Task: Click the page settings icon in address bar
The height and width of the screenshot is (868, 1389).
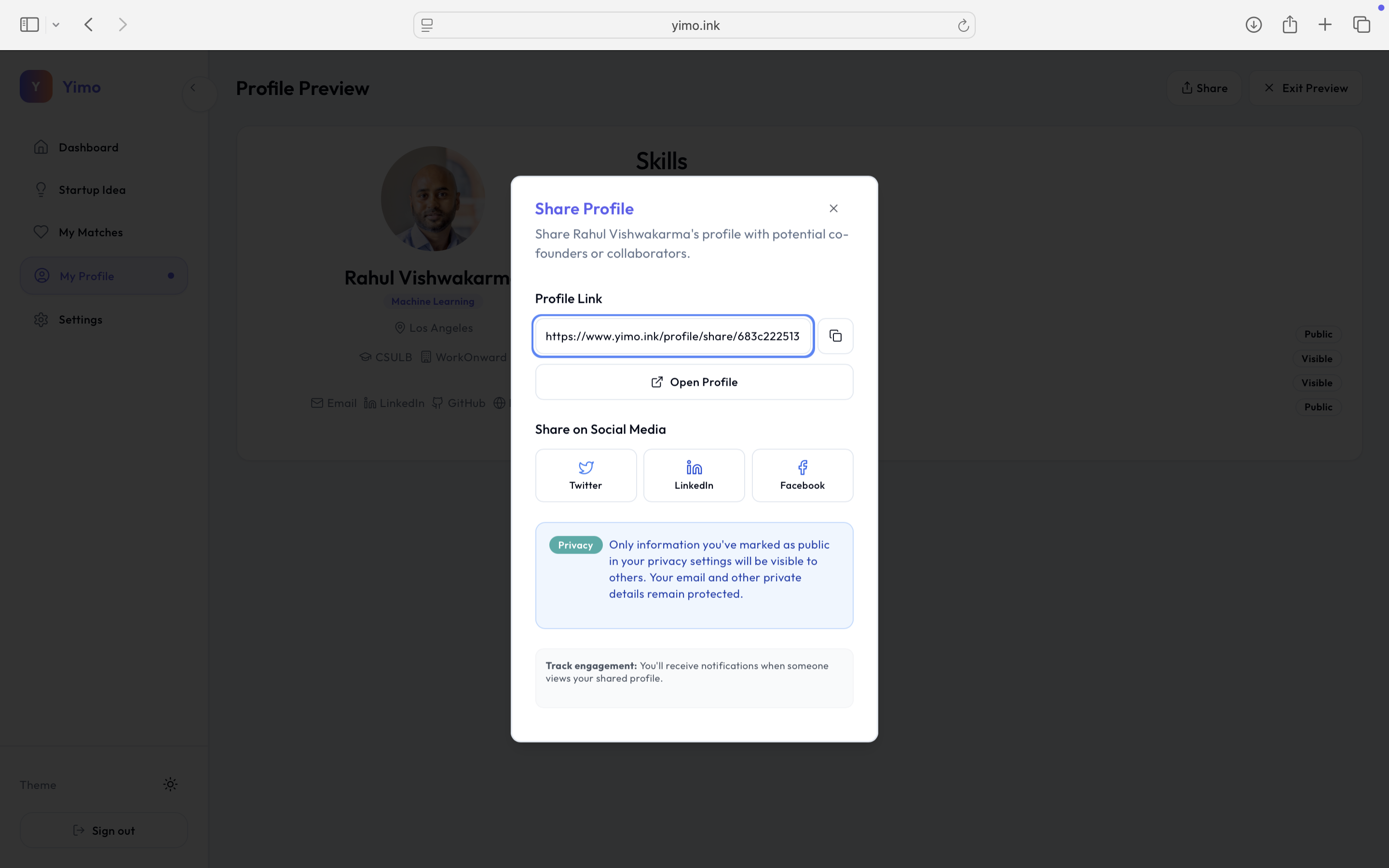Action: (x=427, y=25)
